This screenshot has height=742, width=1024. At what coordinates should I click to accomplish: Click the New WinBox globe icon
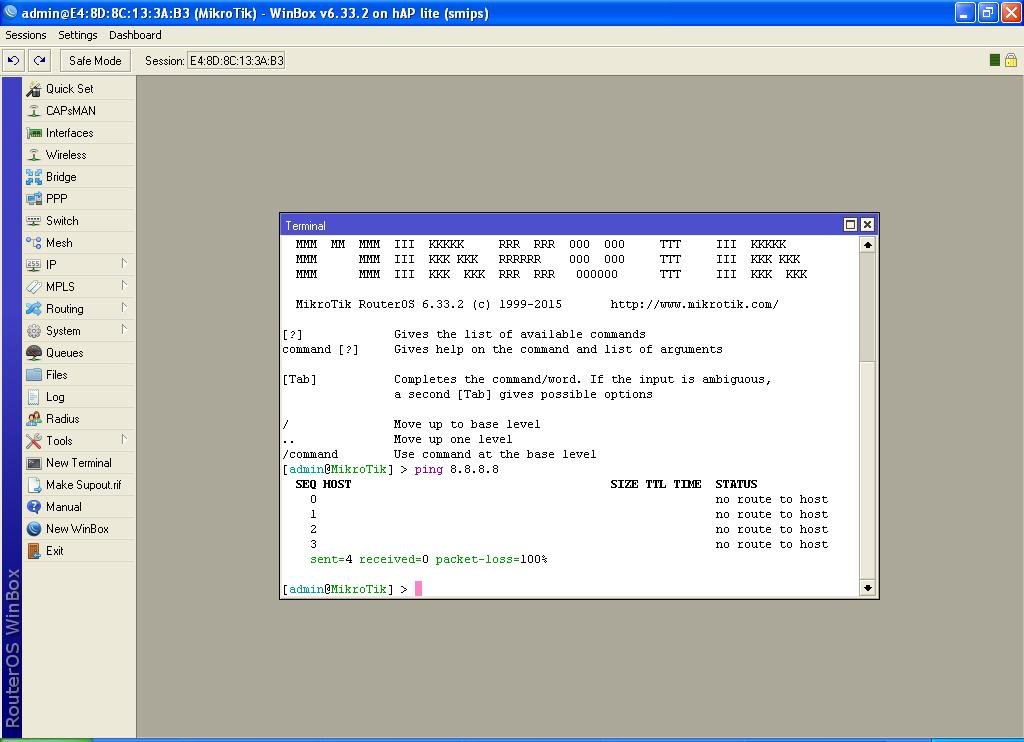tap(34, 529)
